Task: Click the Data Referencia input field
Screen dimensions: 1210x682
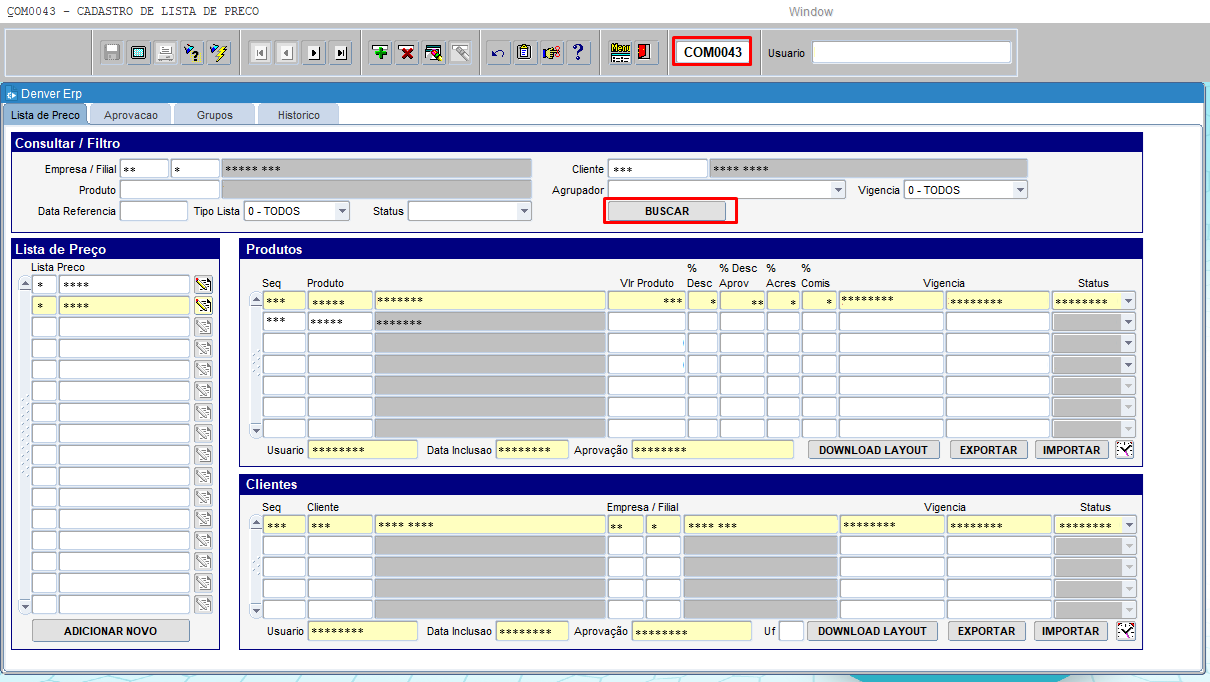Action: click(153, 211)
